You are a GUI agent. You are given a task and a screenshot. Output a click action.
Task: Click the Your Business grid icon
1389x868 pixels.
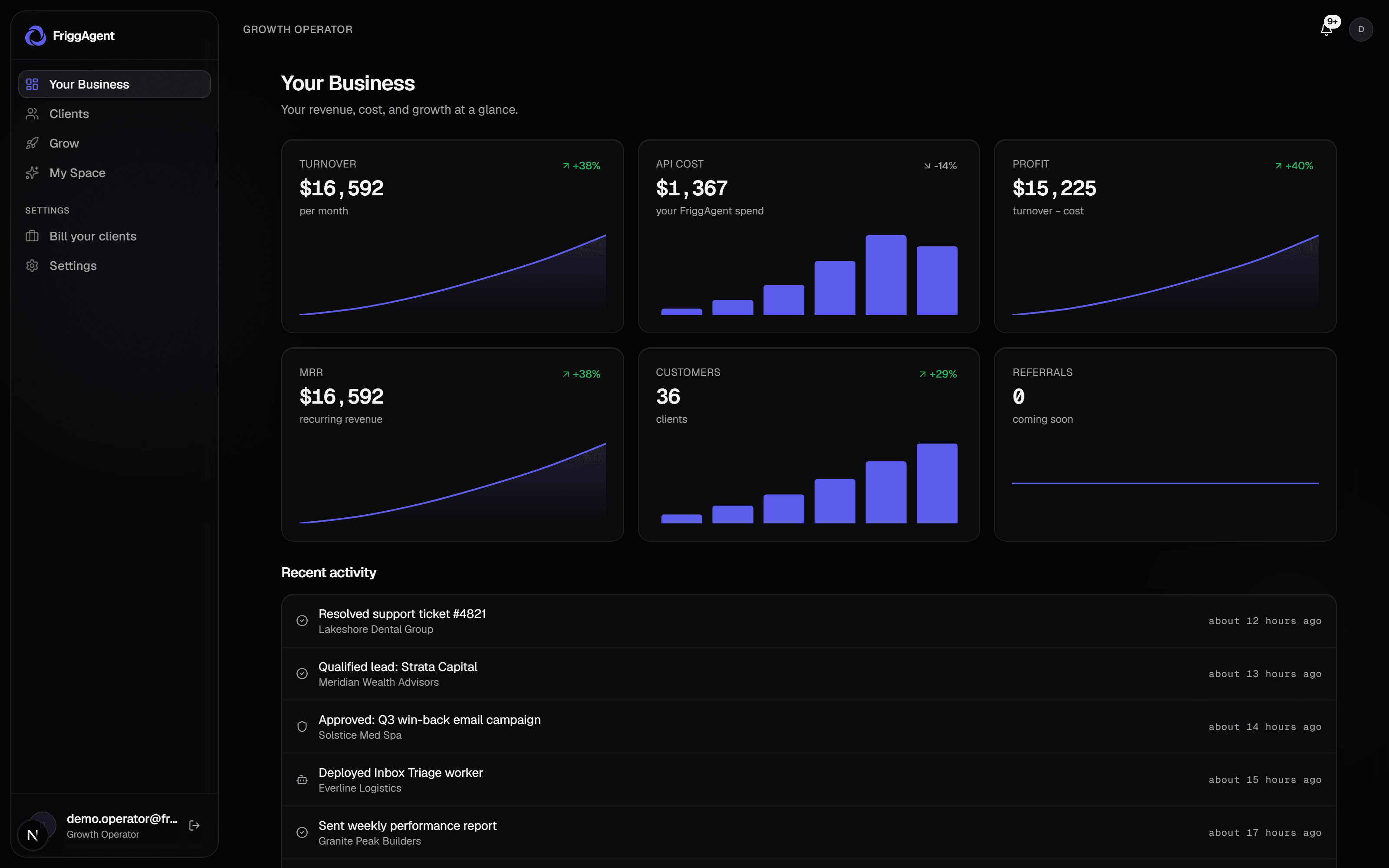32,84
